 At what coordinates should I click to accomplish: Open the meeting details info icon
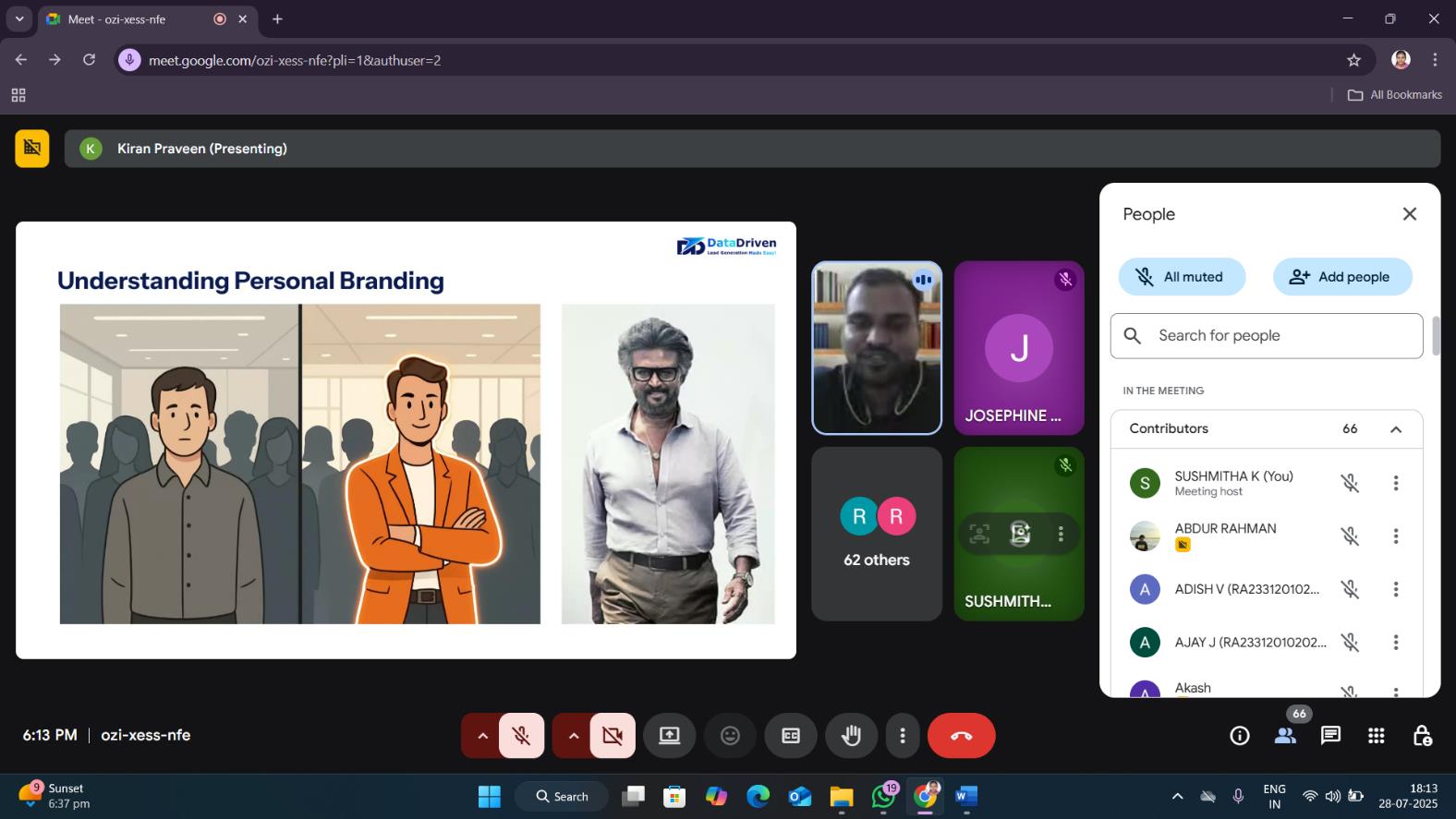[x=1240, y=736]
